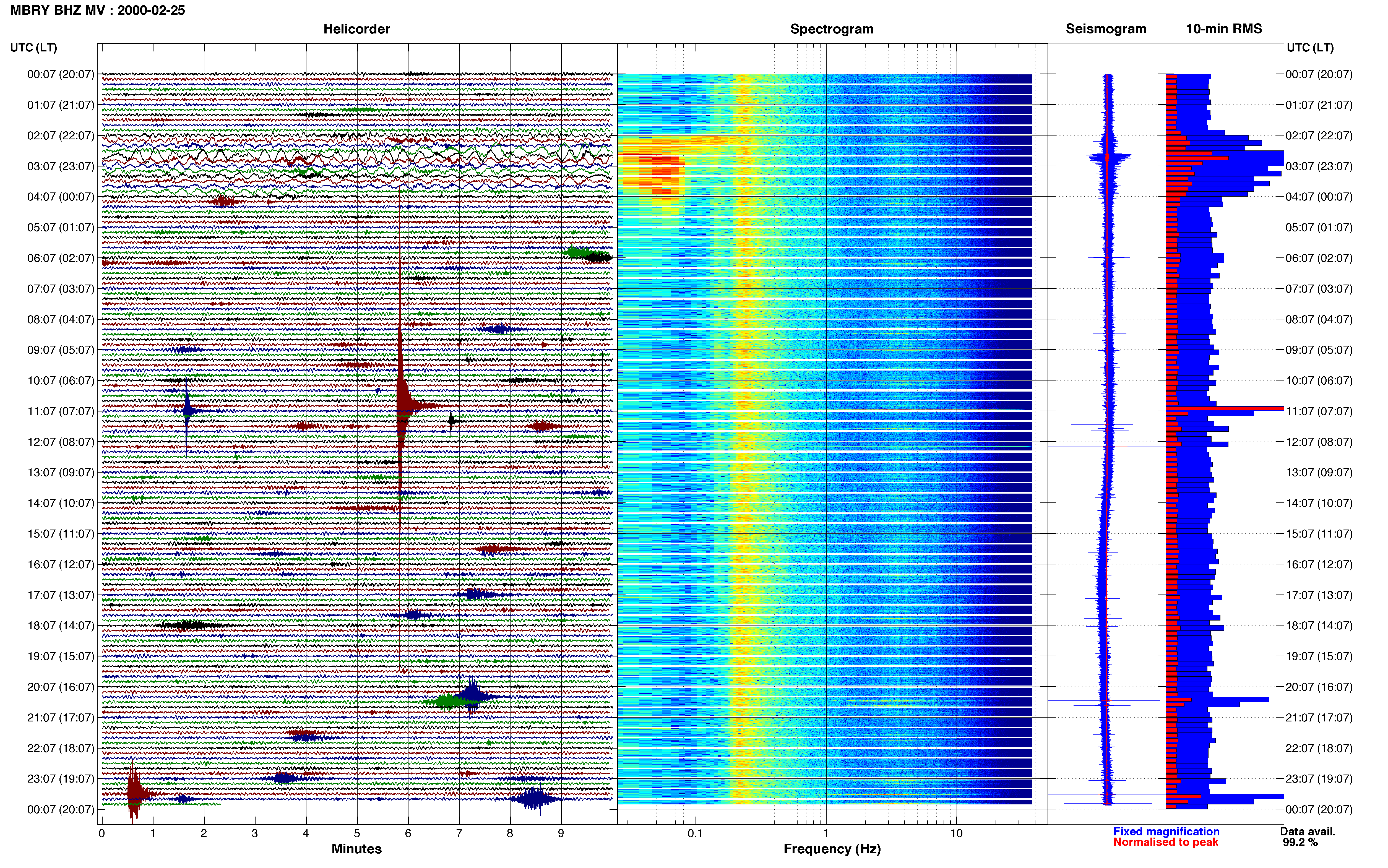
Task: Click the title 'MBRY BHZ MV : 2000-02-25'
Action: point(98,10)
